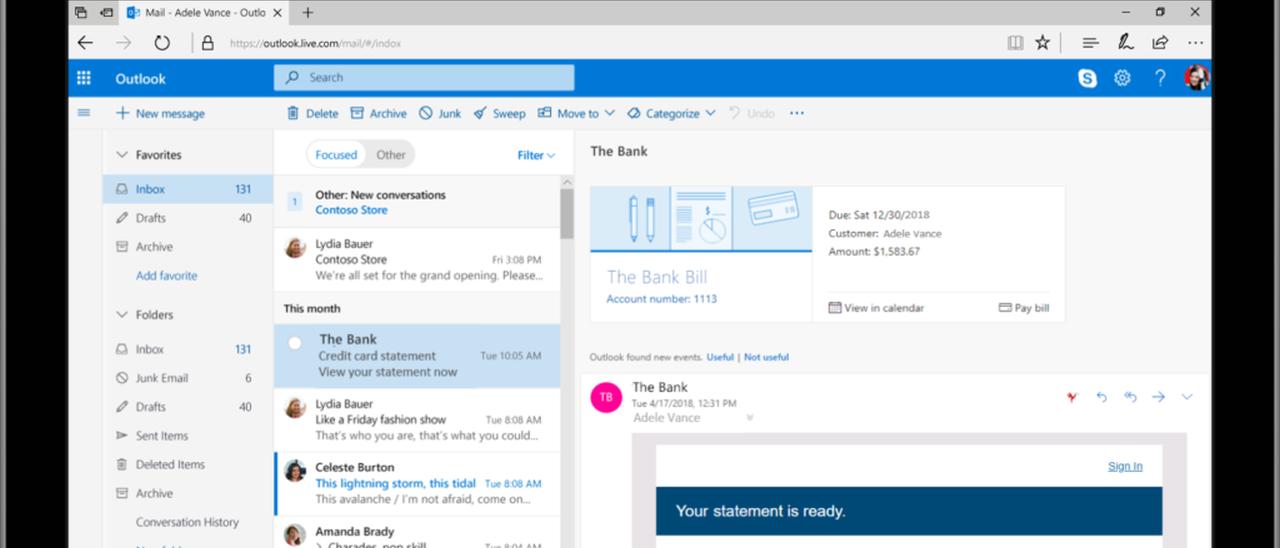The height and width of the screenshot is (548, 1280).
Task: Reply to The Bank email
Action: [1101, 397]
